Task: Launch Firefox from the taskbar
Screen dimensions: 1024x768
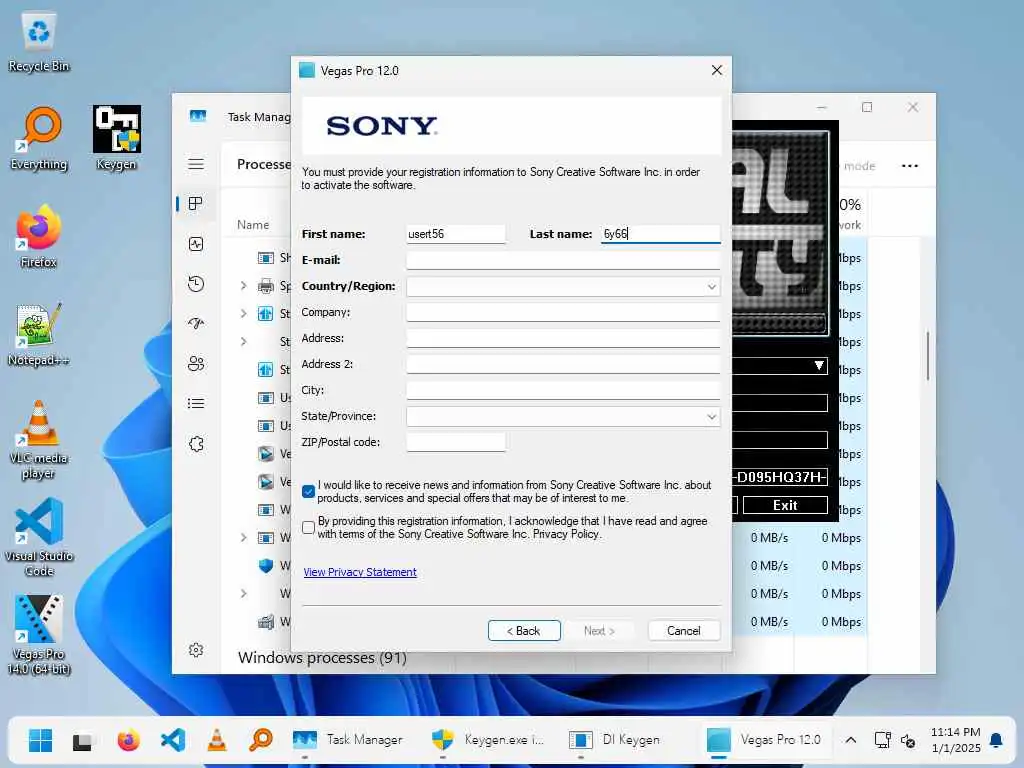Action: 129,741
